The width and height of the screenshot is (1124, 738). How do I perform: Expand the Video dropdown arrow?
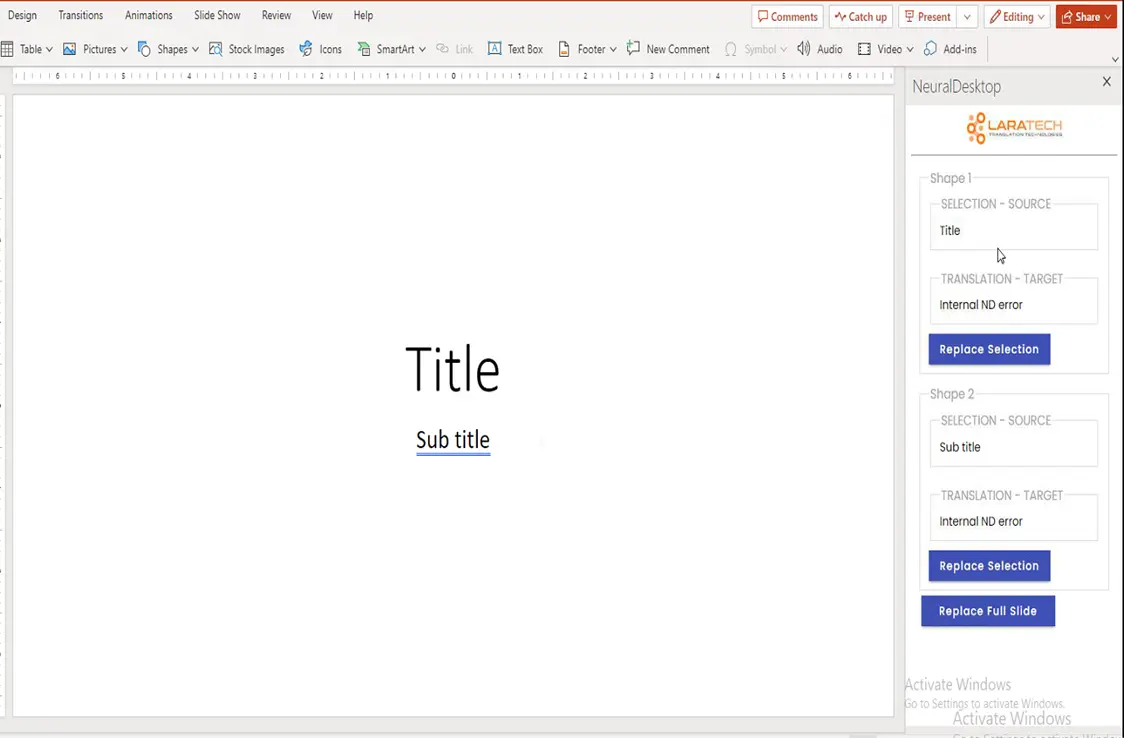(x=910, y=49)
